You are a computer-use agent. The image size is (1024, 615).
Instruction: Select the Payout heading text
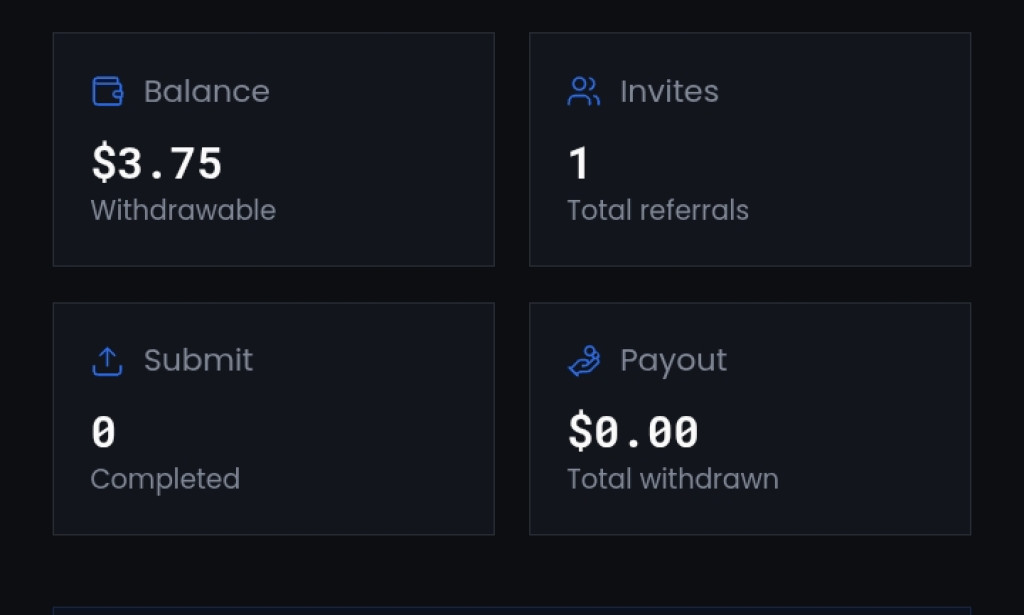(x=673, y=362)
